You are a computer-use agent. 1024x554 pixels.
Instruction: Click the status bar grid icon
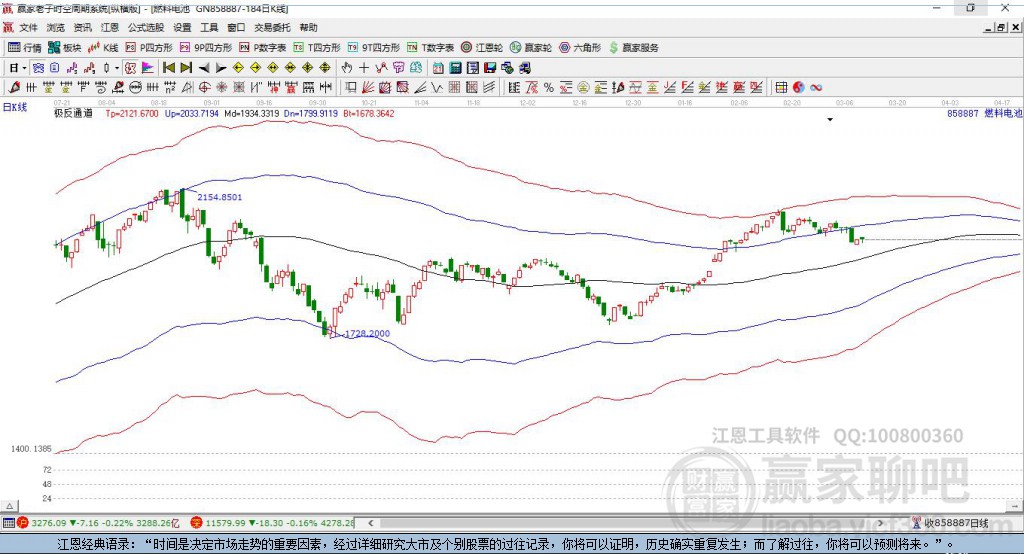pos(8,523)
